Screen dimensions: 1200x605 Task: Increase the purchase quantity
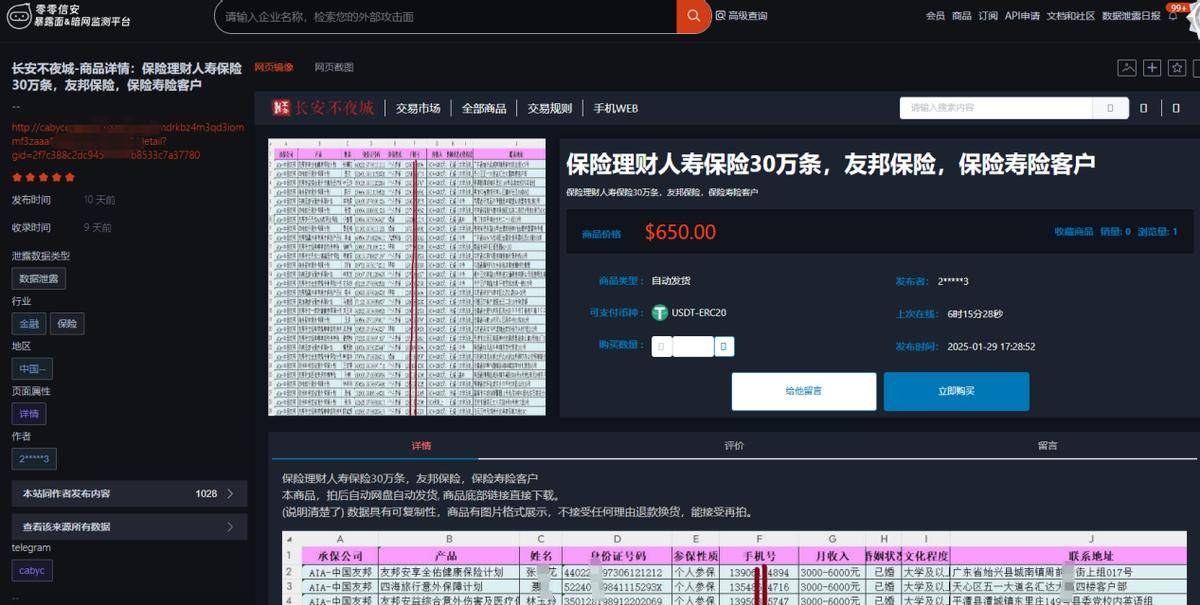725,347
